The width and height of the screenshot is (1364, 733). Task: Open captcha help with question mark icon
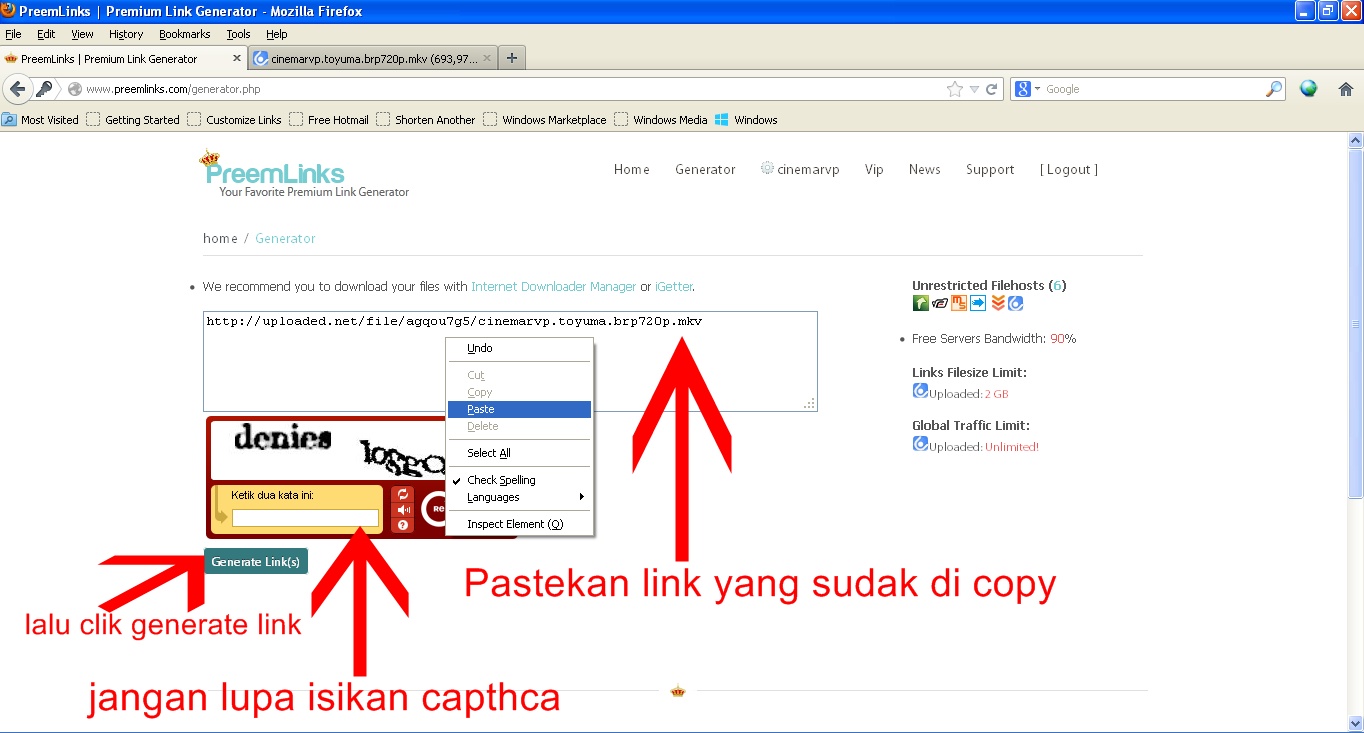tap(403, 524)
